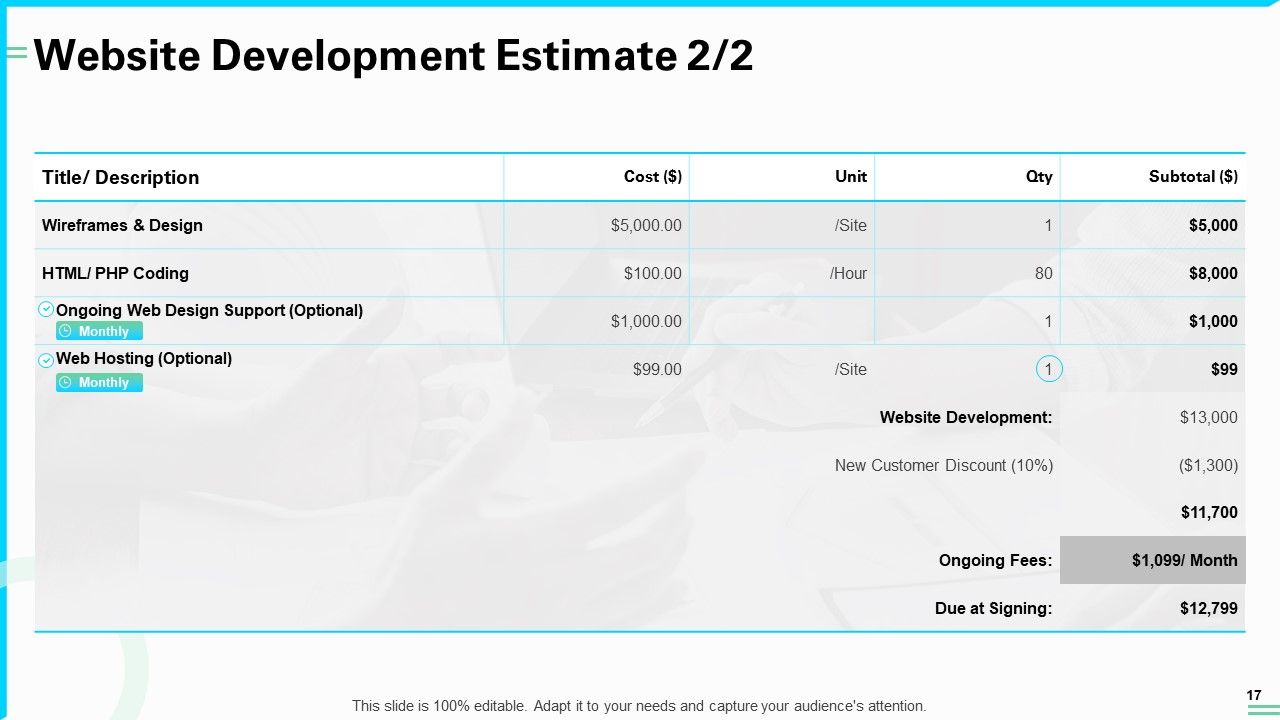Image resolution: width=1280 pixels, height=720 pixels.
Task: Click the circled quantity 1 in Web Hosting row
Action: pyautogui.click(x=1048, y=369)
